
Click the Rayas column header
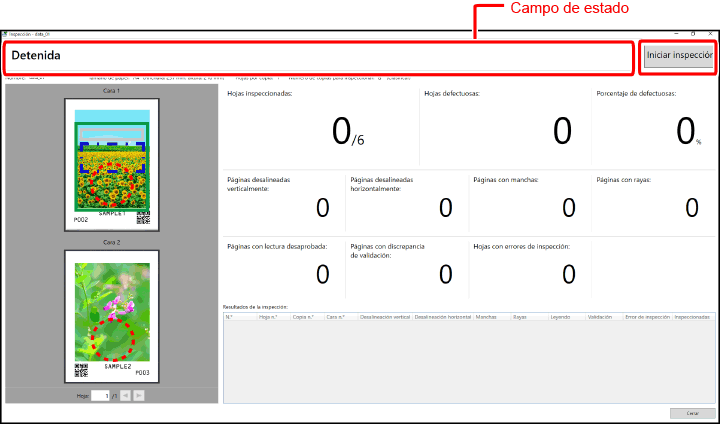[529, 316]
